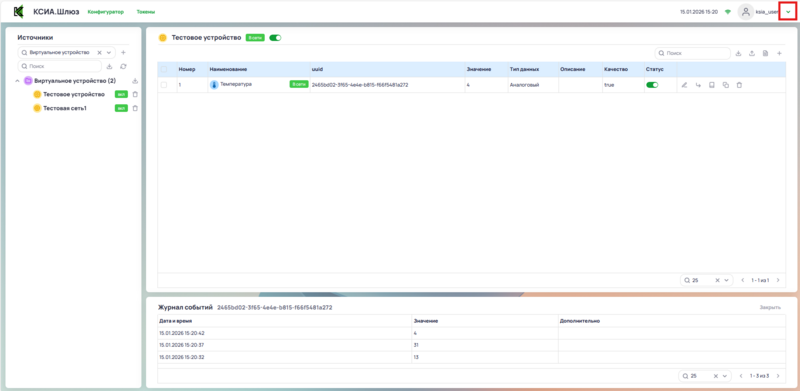Click the Поиск field in sources panel
This screenshot has width=800, height=391.
[60, 66]
